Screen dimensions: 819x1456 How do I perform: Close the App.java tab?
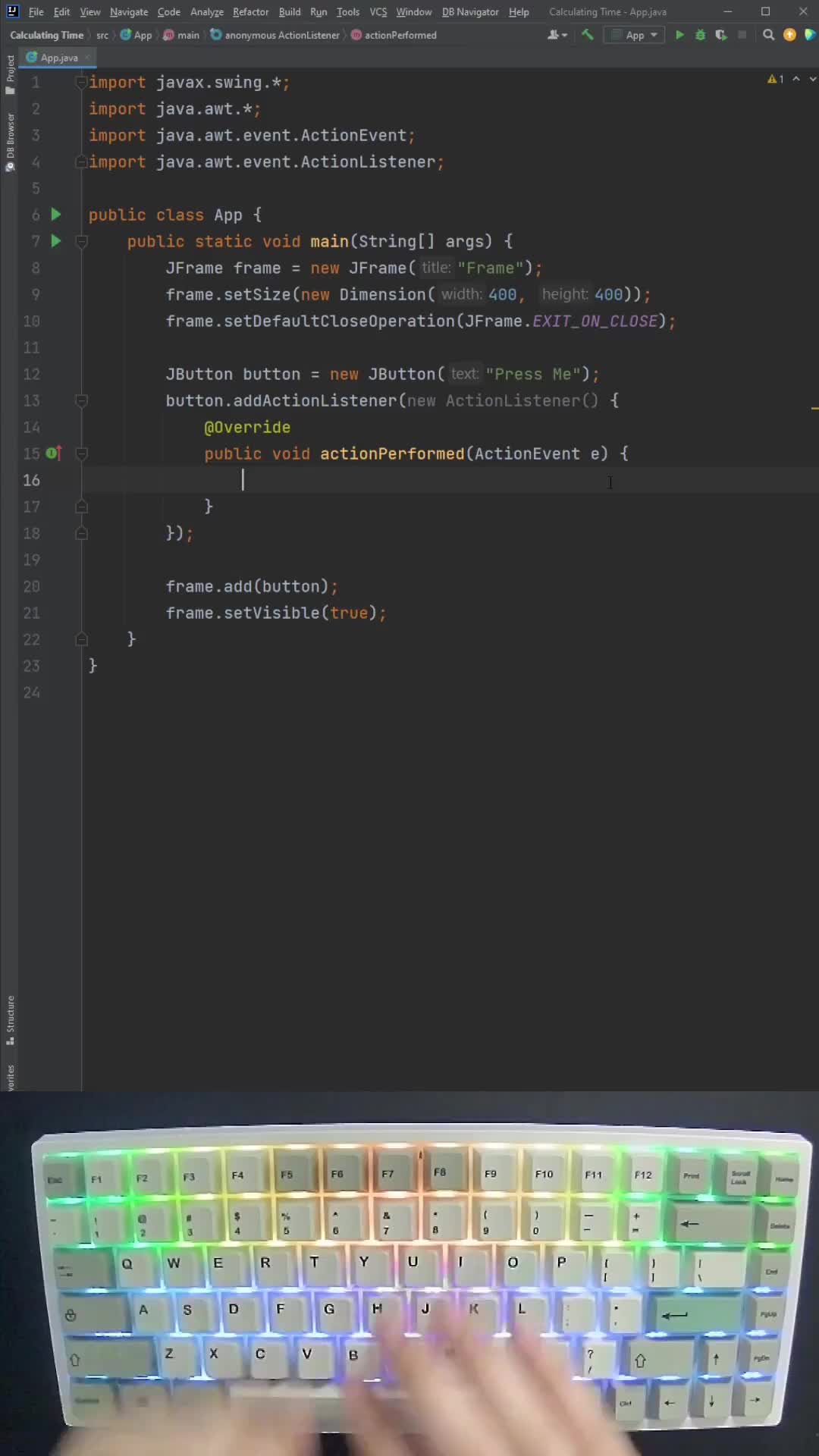[x=87, y=58]
